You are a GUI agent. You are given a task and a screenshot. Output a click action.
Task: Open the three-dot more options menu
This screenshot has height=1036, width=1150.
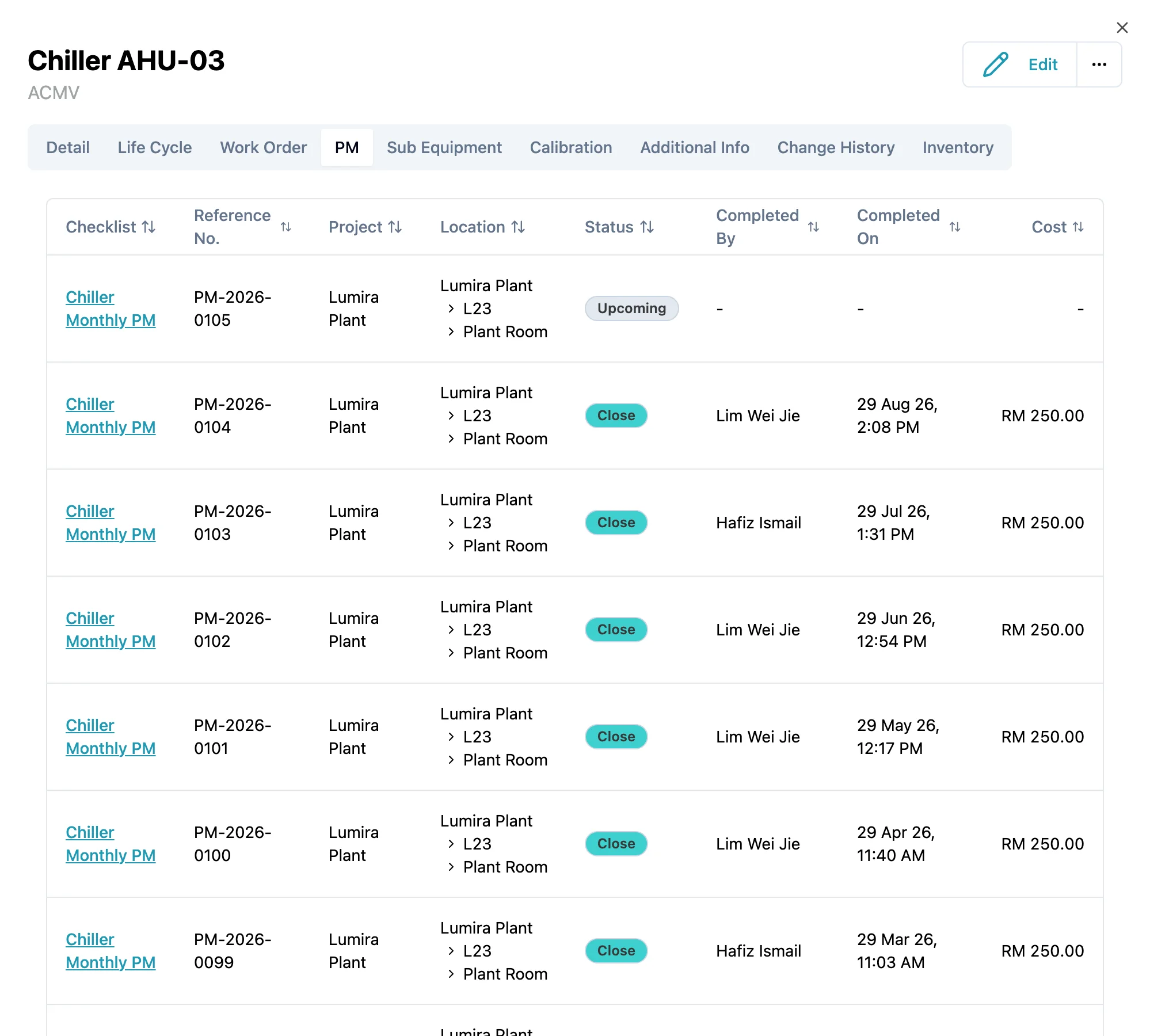tap(1099, 64)
